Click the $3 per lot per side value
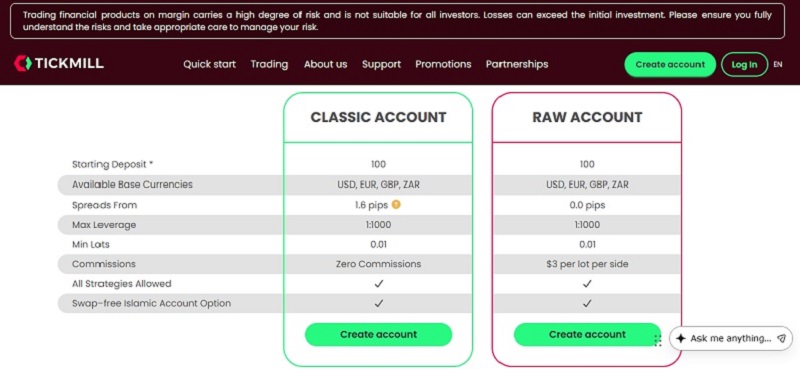 587,264
